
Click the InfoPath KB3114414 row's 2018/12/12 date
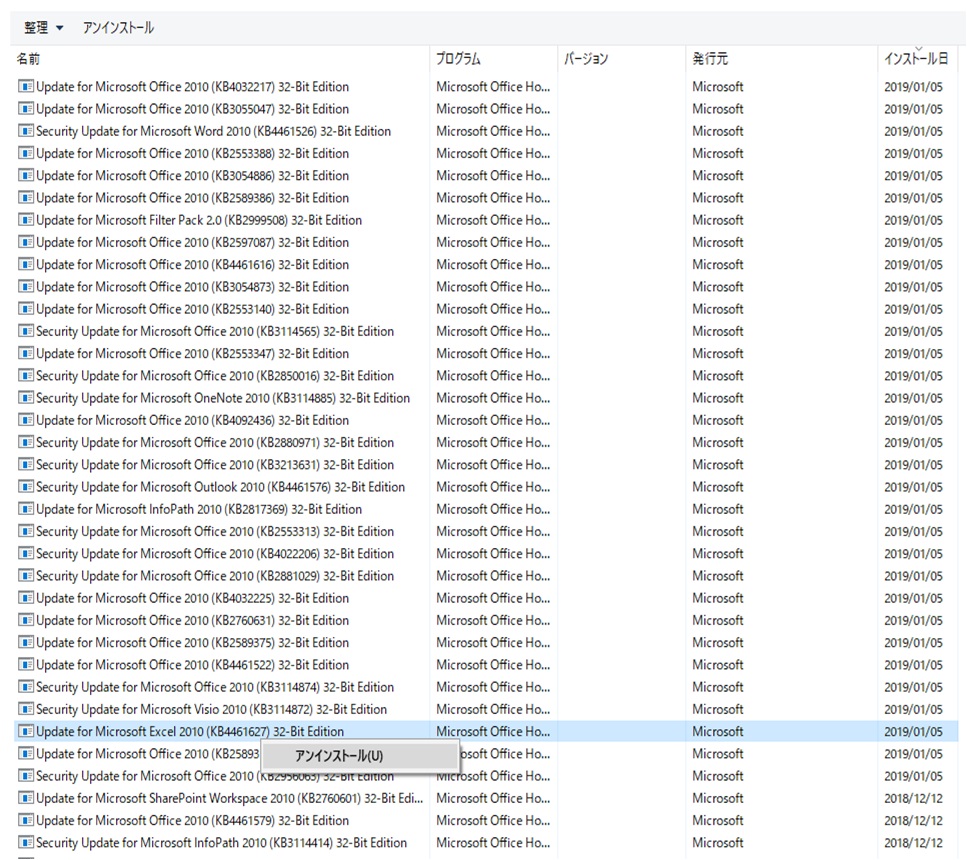click(913, 842)
